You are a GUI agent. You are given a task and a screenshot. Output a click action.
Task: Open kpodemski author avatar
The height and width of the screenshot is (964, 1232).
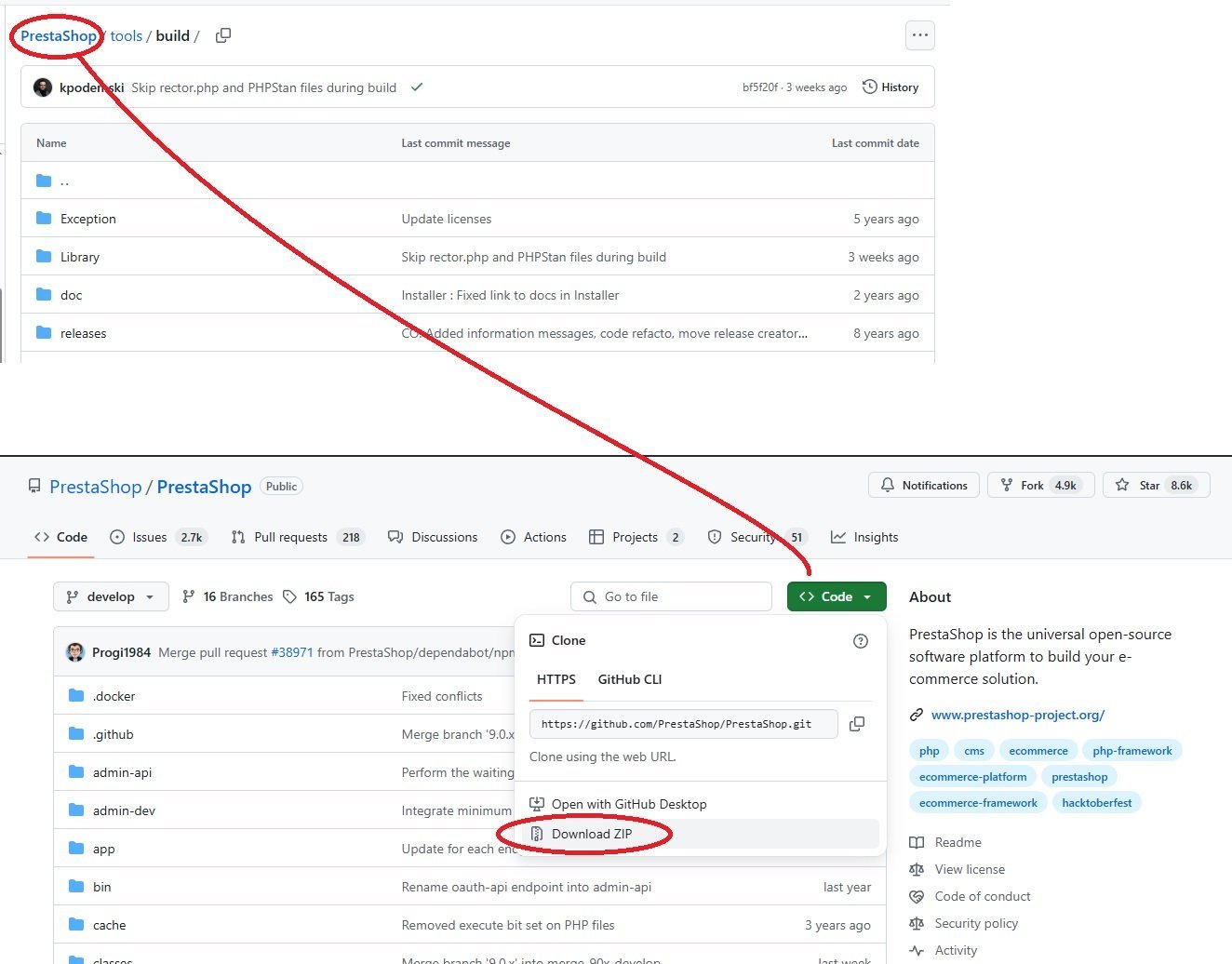(x=43, y=87)
